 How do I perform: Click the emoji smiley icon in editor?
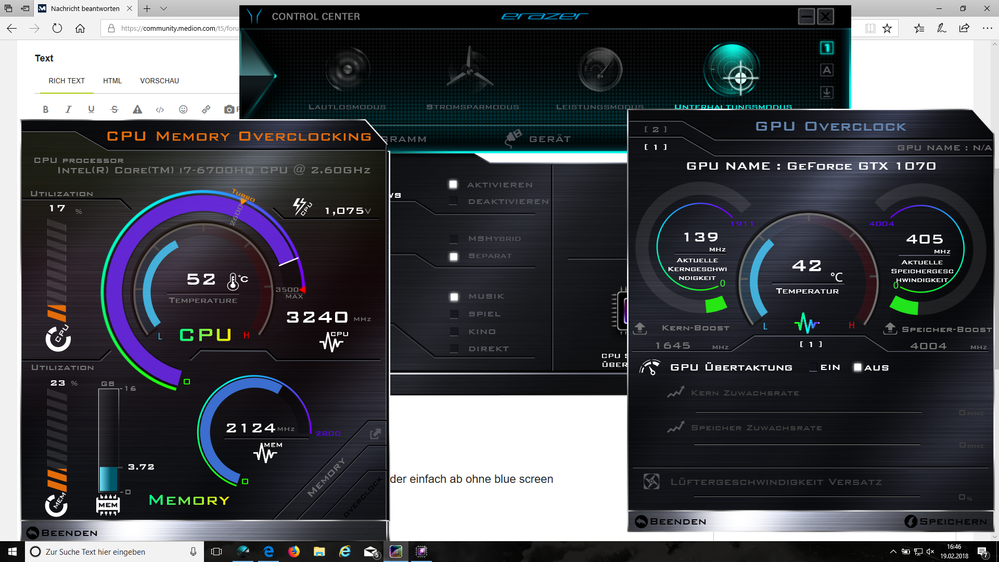[x=183, y=109]
